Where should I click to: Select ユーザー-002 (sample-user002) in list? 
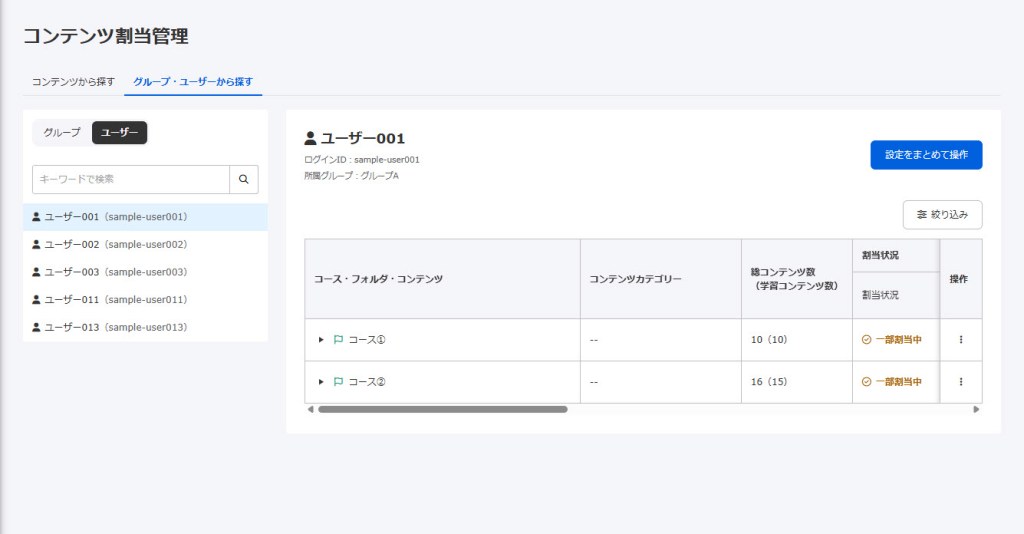[x=145, y=244]
